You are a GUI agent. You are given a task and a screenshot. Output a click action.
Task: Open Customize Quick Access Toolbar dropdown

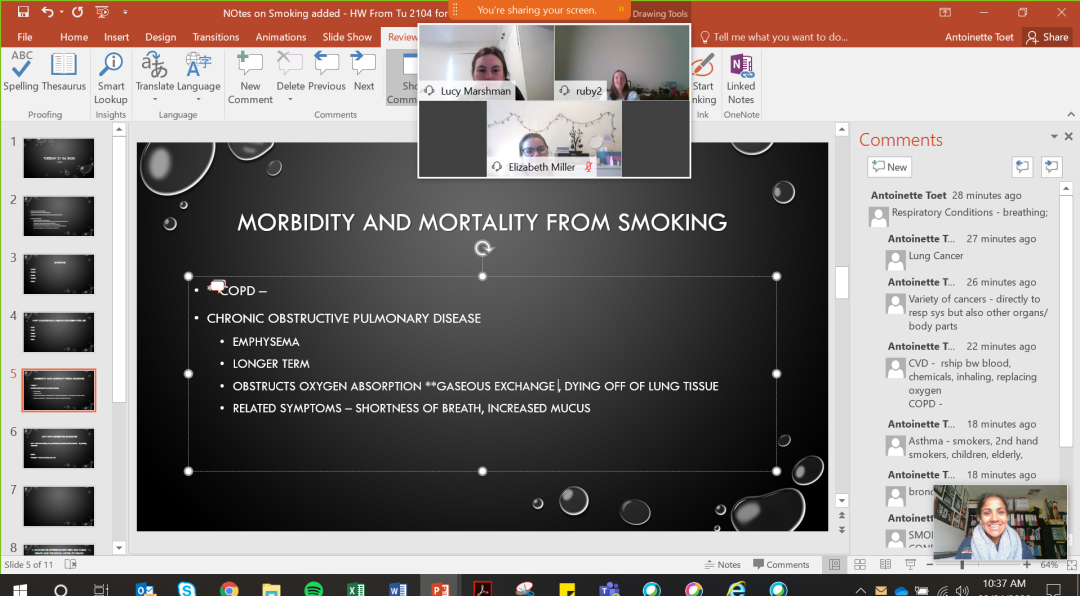[125, 12]
